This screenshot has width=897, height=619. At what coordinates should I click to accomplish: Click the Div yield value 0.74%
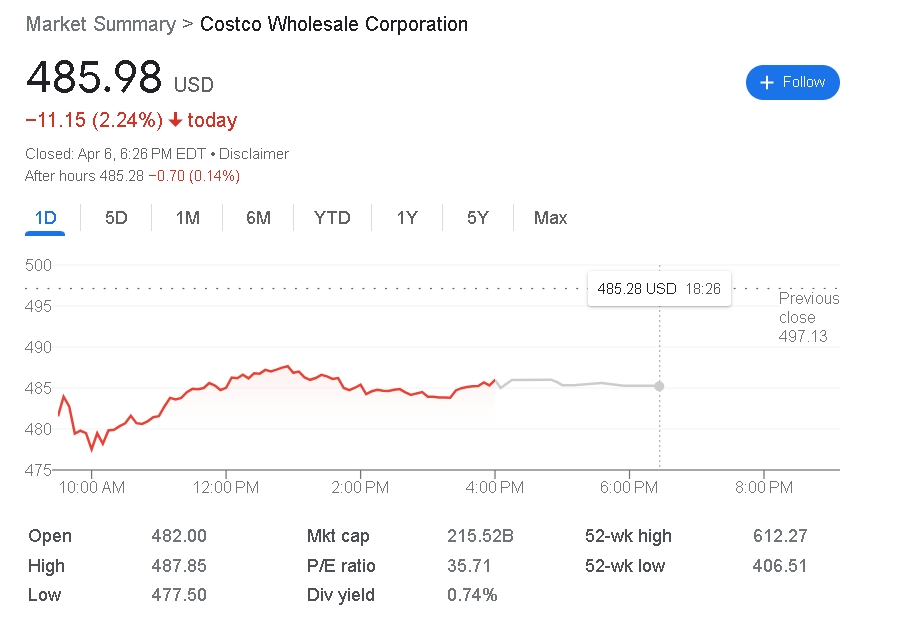[x=472, y=595]
